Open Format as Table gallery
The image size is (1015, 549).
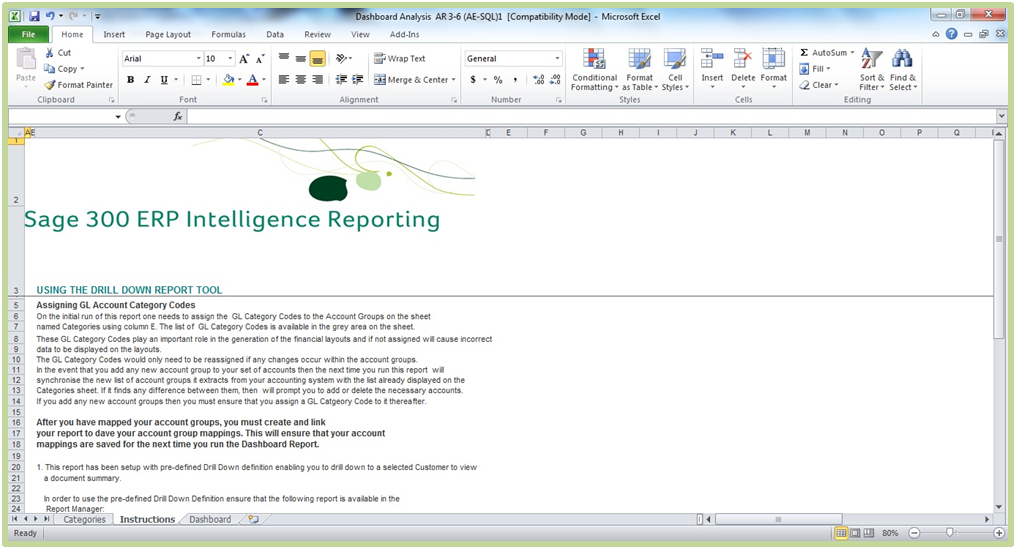pyautogui.click(x=640, y=70)
